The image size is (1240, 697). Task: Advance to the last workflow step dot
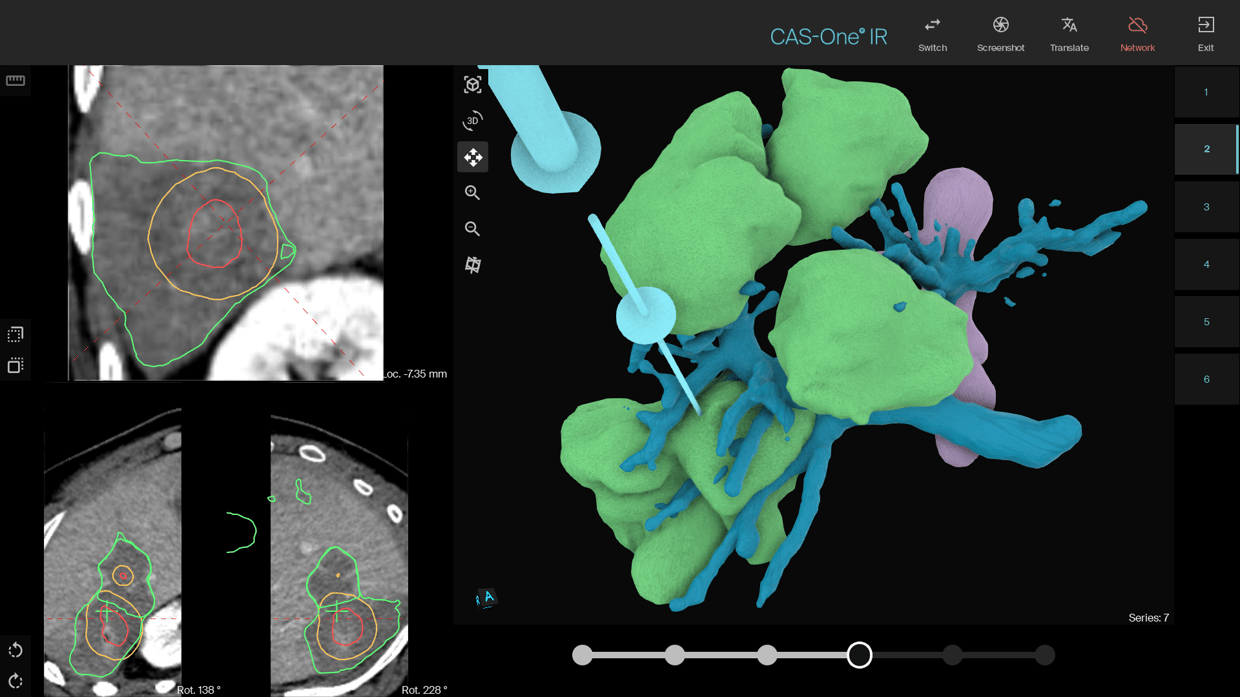(1044, 655)
